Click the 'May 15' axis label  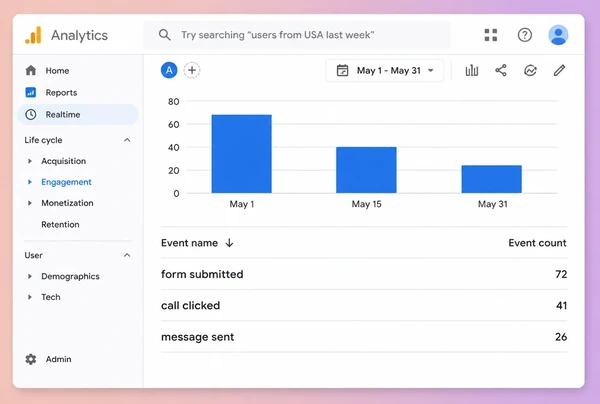366,204
